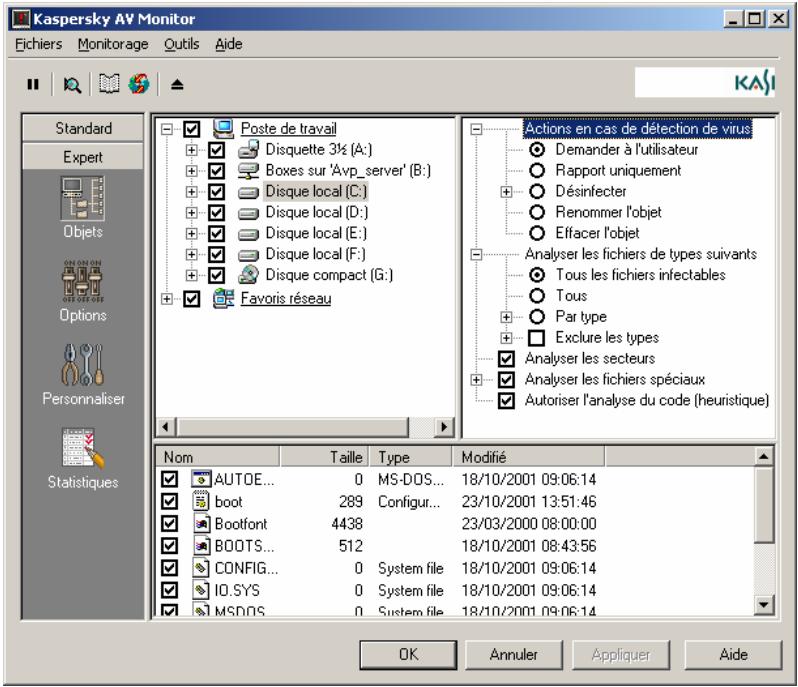The width and height of the screenshot is (798, 687).
Task: Expand the Disquette 3½ (A:) node
Action: [x=191, y=150]
